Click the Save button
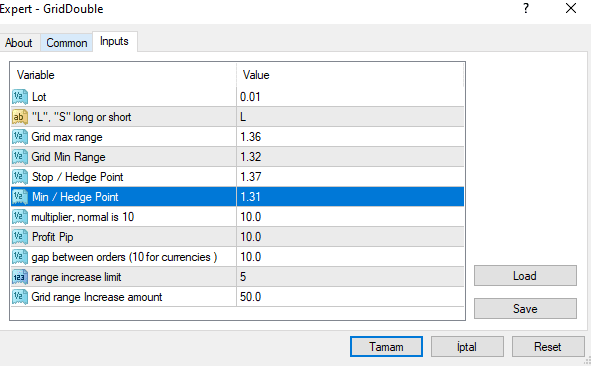 (525, 309)
